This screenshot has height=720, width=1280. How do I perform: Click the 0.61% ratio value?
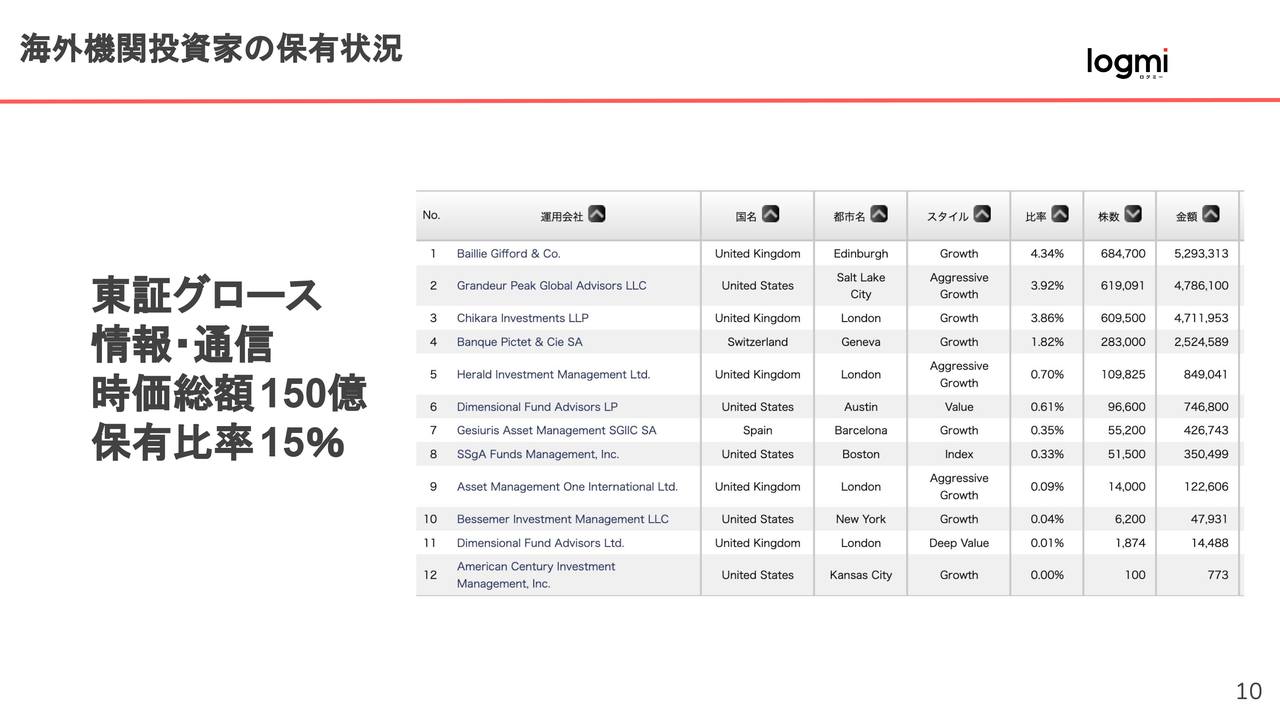click(x=1047, y=407)
